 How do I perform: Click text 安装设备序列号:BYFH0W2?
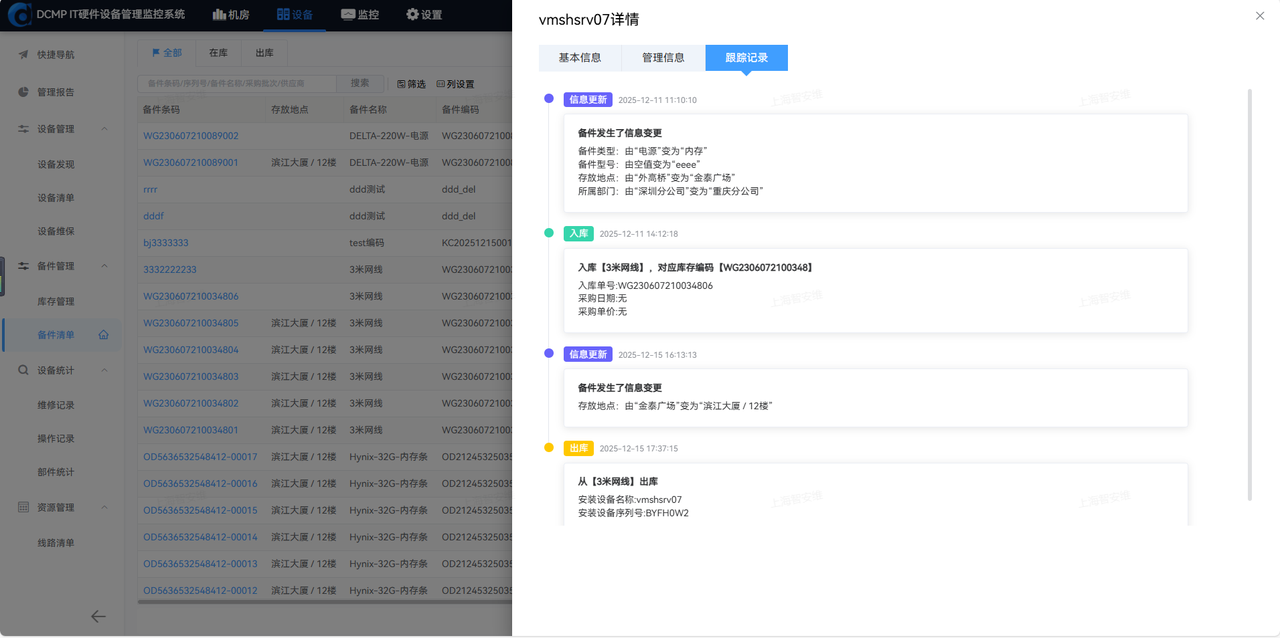coord(633,513)
